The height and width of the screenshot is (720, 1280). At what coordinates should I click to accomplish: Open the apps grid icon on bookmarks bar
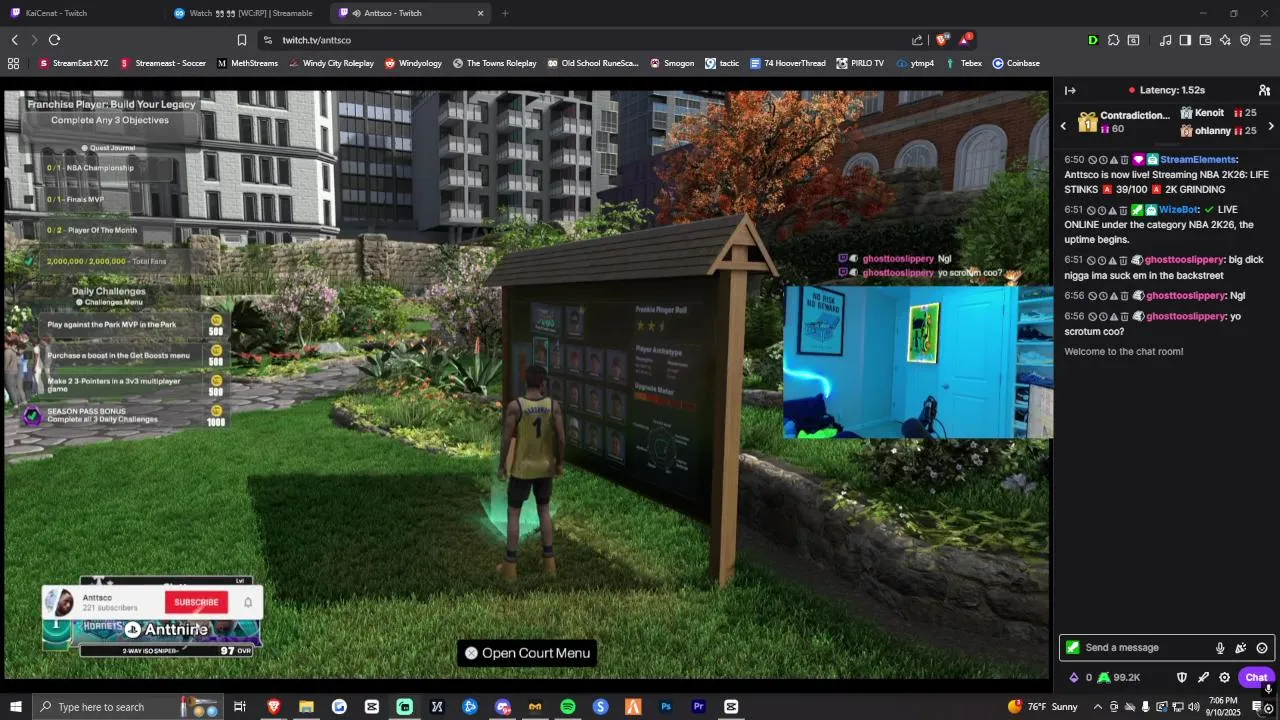(13, 63)
